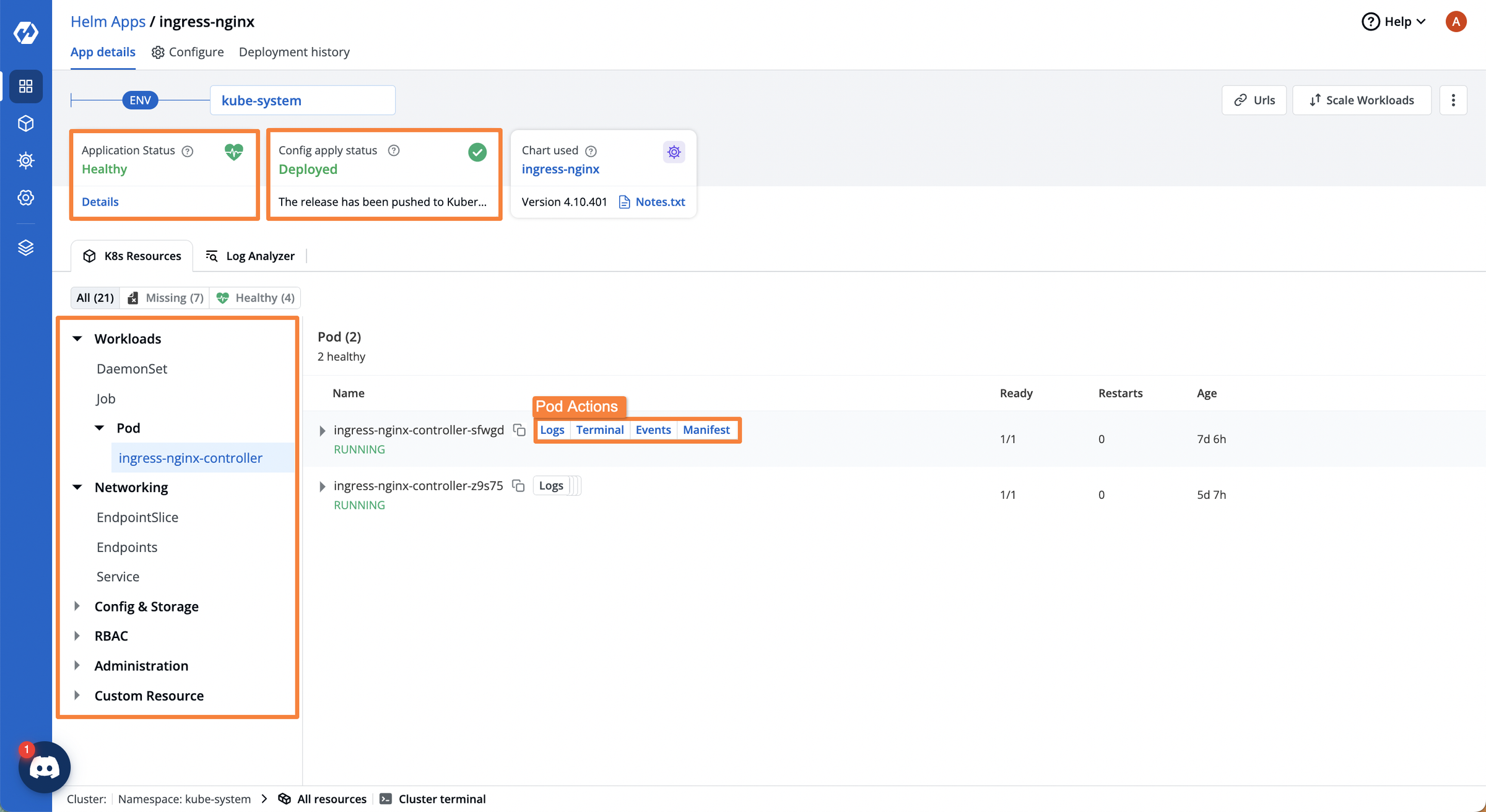The image size is (1486, 812).
Task: Copy pod name ingress-nginx-controller-z9s75
Action: point(518,486)
